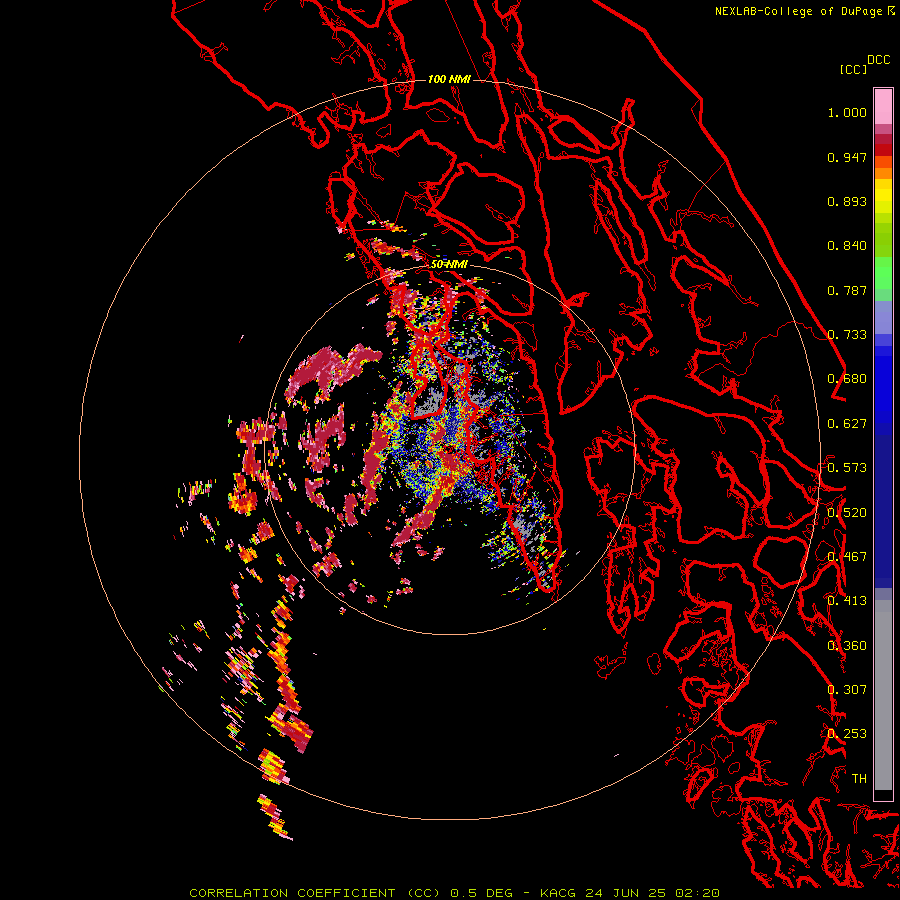900x900 pixels.
Task: Click the TH threshold label
Action: click(x=859, y=779)
